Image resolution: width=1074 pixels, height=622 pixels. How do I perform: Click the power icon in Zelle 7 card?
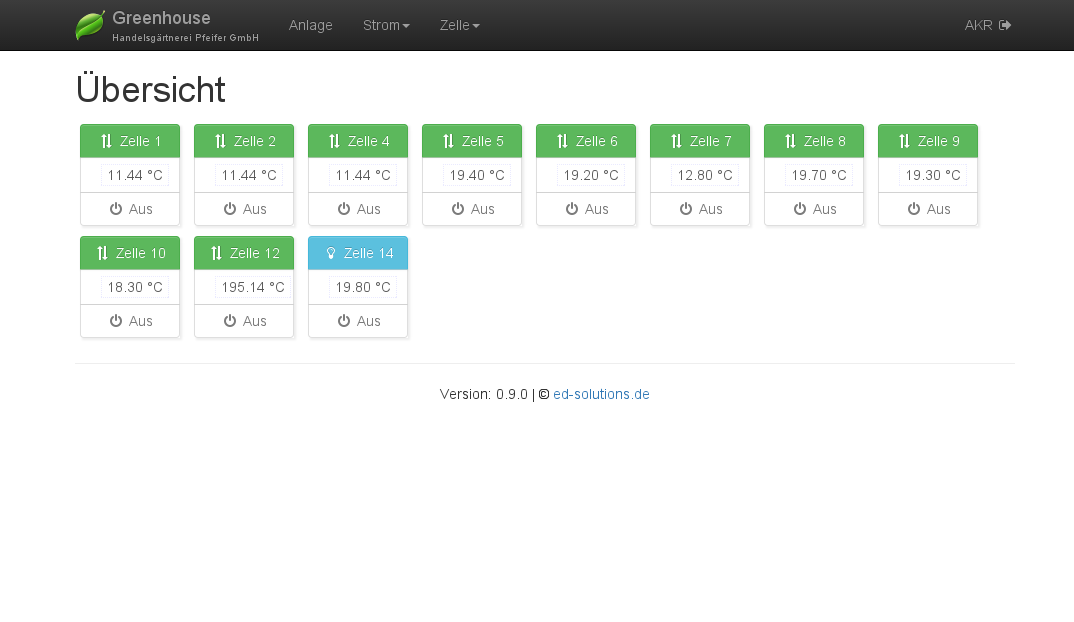686,209
